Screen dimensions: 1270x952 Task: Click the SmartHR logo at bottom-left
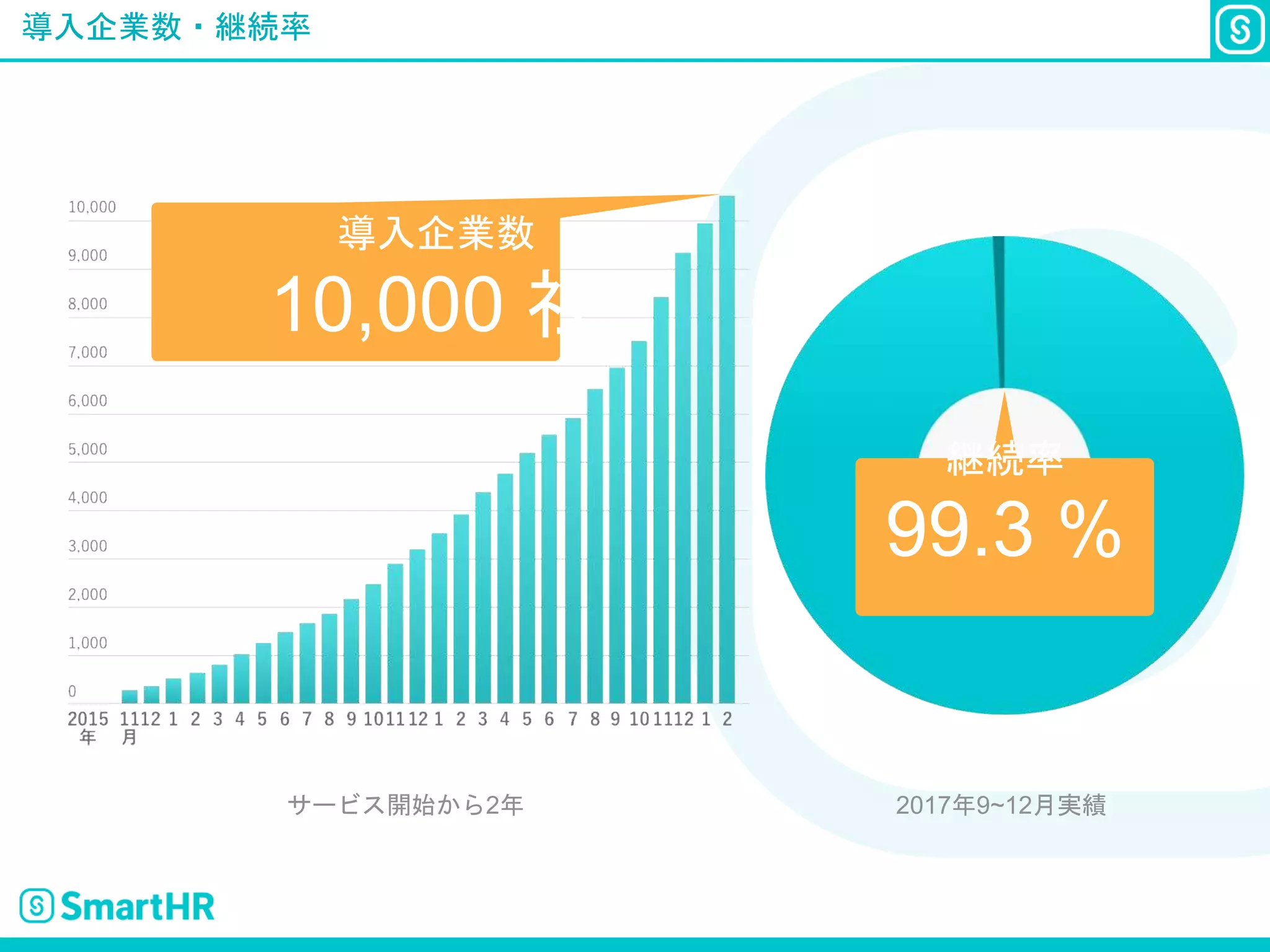click(x=117, y=906)
